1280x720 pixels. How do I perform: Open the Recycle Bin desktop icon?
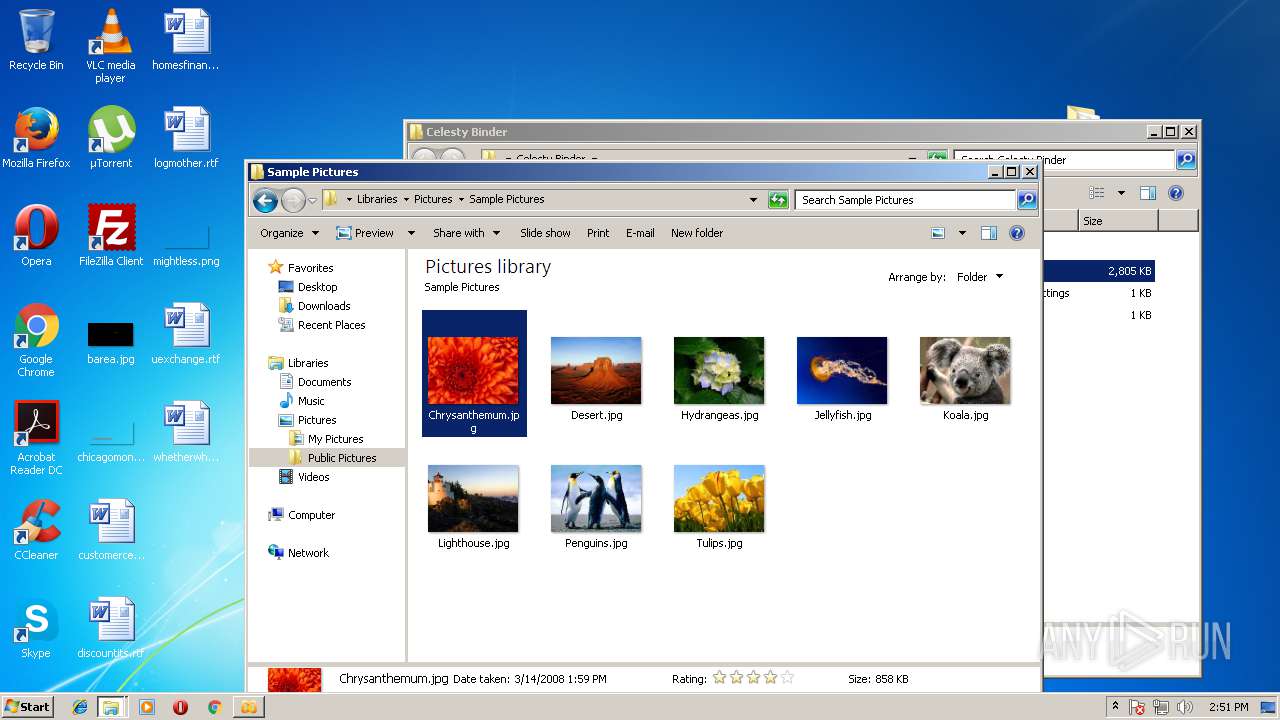tap(36, 40)
